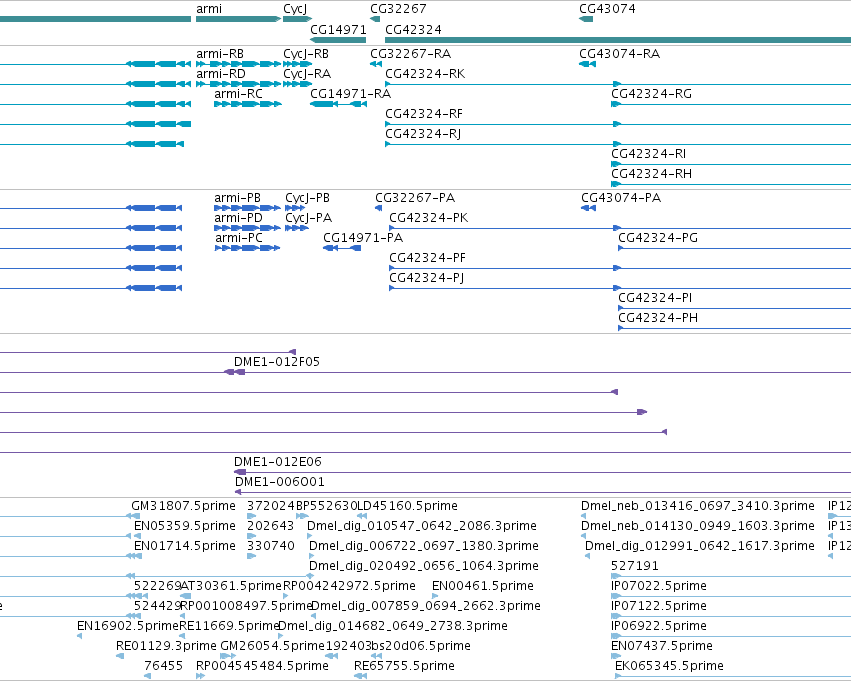Click the armi-RC transcript label
The height and width of the screenshot is (681, 851).
coord(238,94)
